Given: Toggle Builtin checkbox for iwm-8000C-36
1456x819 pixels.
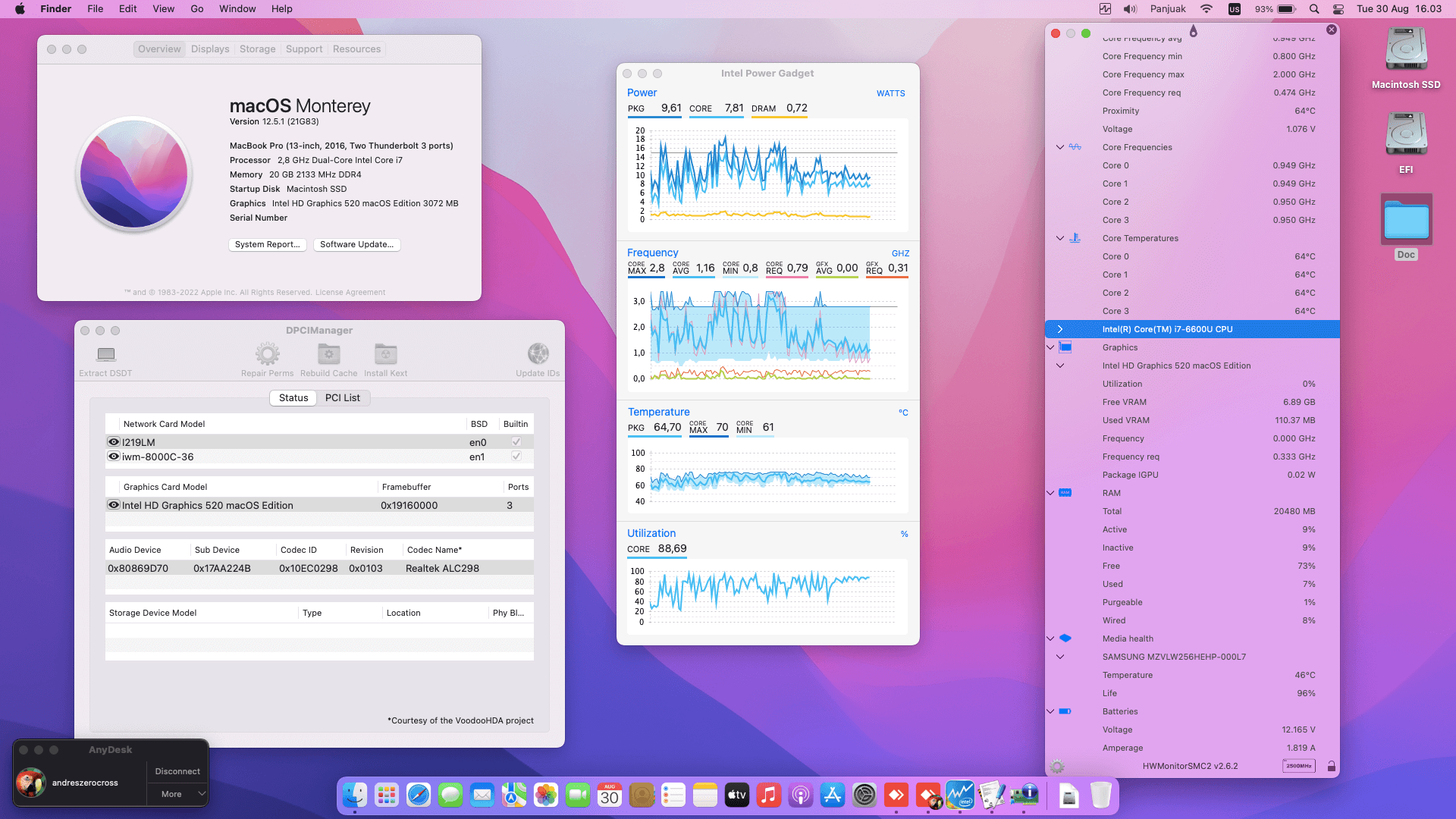Looking at the screenshot, I should (516, 457).
